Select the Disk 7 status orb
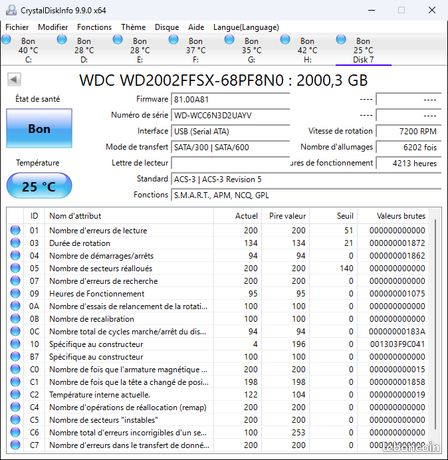Viewport: 448px width, 460px height. tap(341, 40)
